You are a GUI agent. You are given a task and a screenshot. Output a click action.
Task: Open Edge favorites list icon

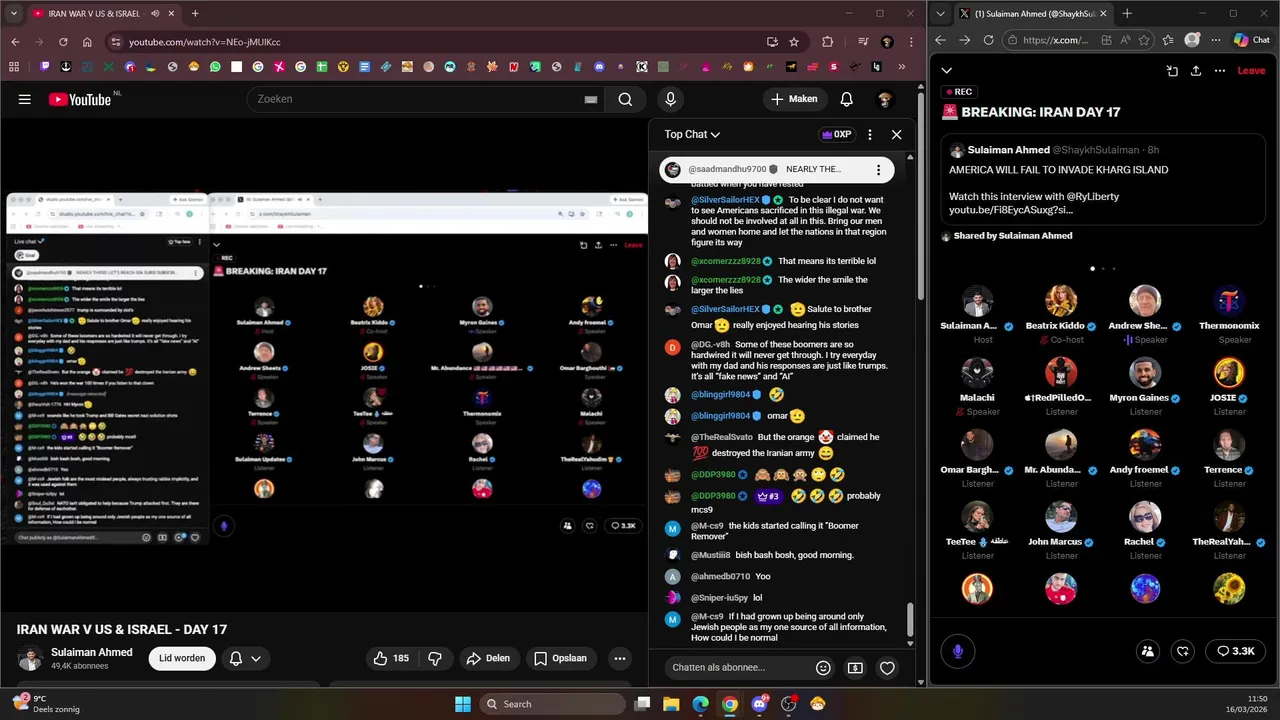pyautogui.click(x=1169, y=40)
